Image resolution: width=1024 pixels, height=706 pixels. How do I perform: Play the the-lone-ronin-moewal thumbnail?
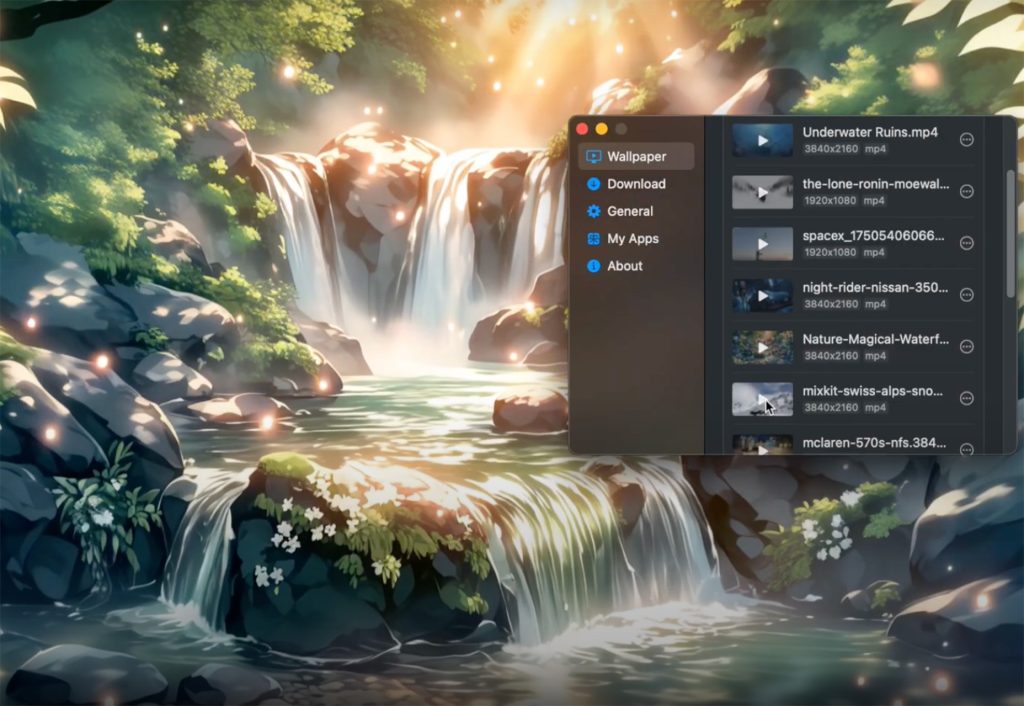pos(762,192)
